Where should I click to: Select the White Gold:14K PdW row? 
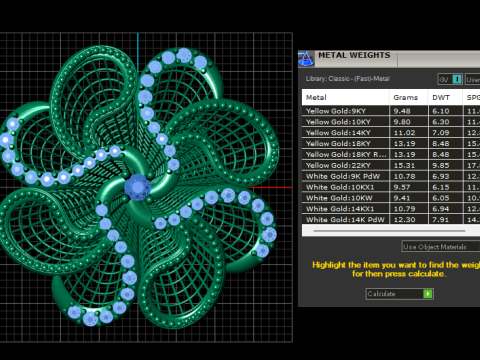[x=391, y=220]
